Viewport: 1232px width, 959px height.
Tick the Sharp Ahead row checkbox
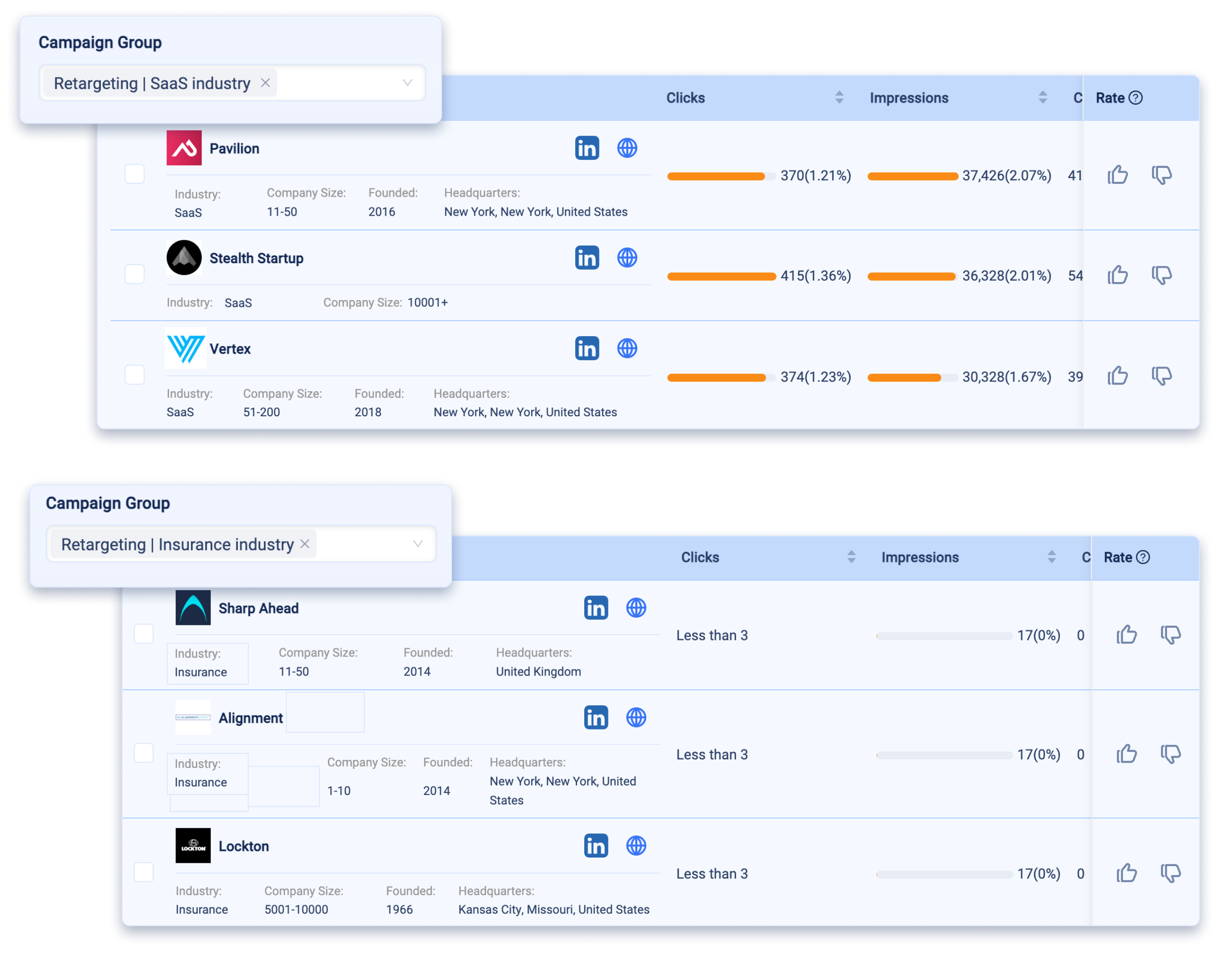[143, 633]
